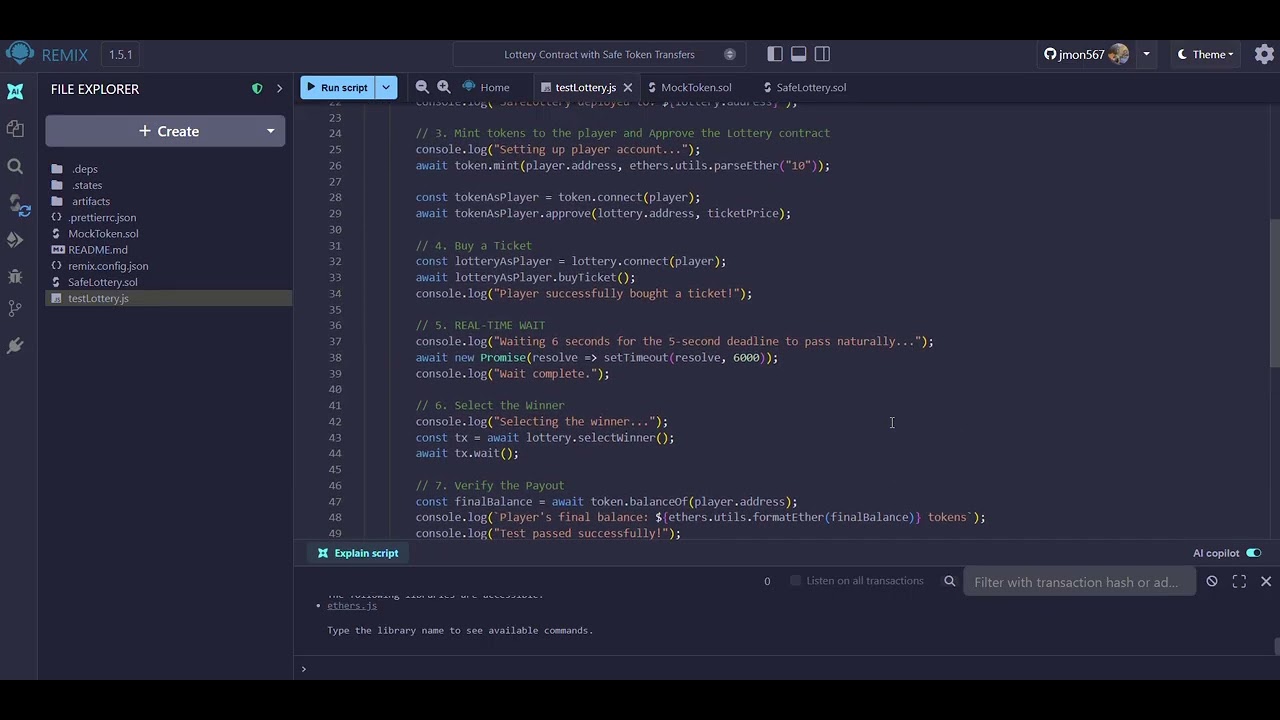Toggle the right side panel layout icon

point(822,54)
